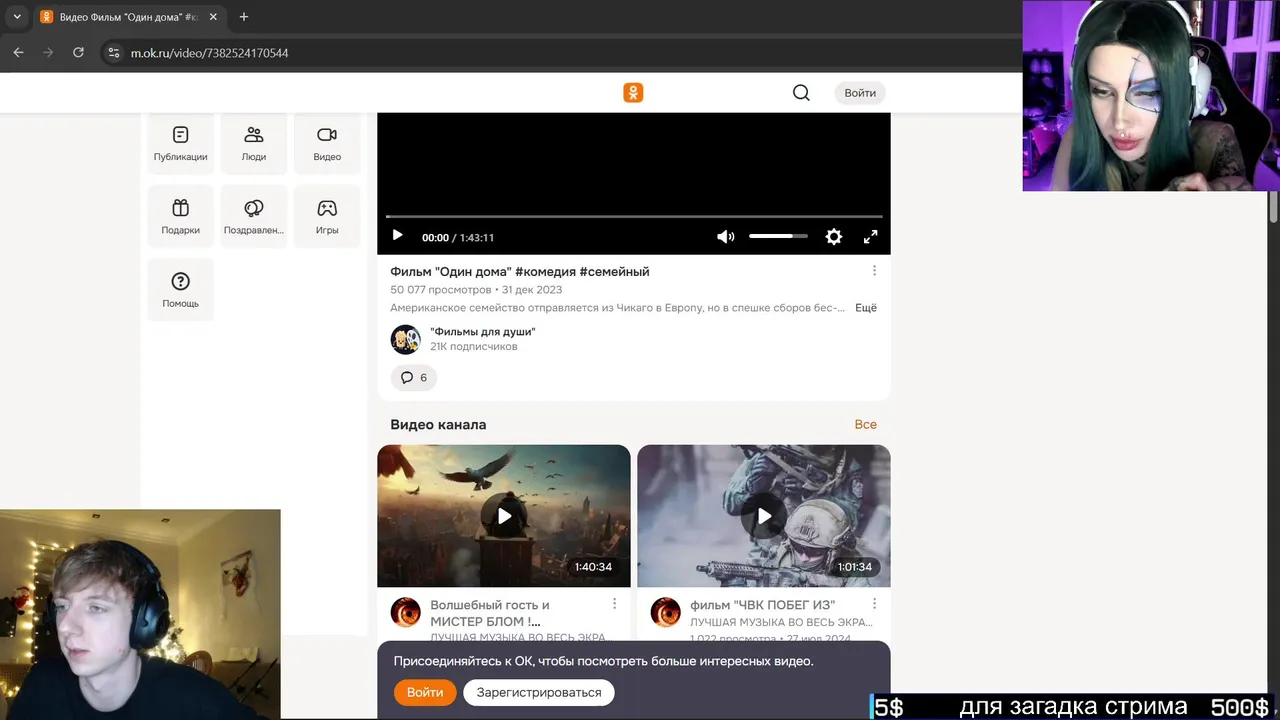Expand description with Ещё link

pyautogui.click(x=866, y=308)
